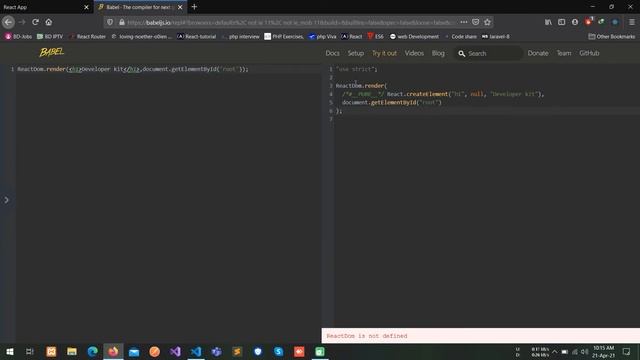
Task: Open Task View on the taskbar
Action: (30, 351)
